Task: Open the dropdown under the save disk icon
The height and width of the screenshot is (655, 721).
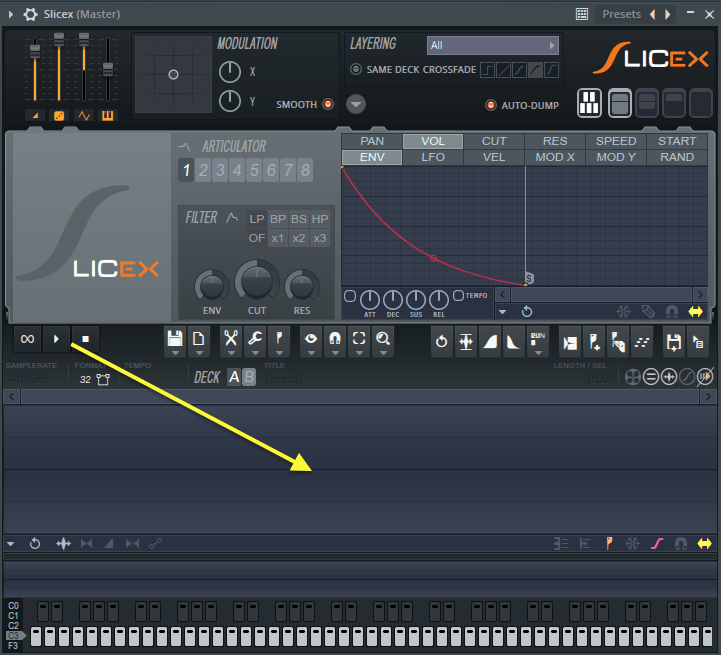Action: pos(175,353)
